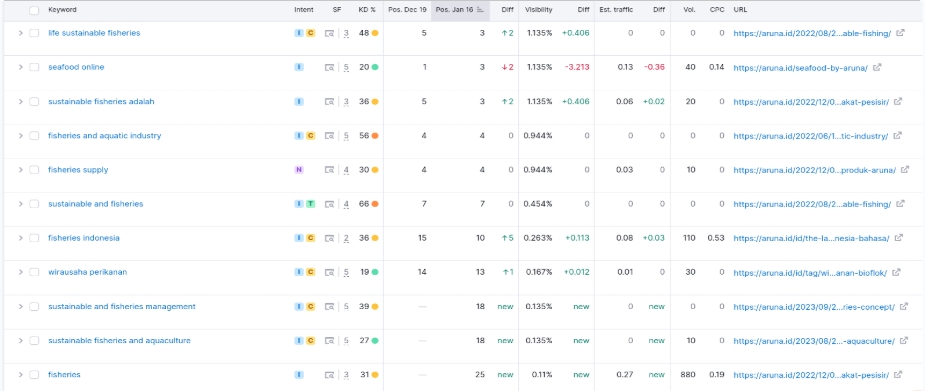Open sustainable fisheries and aquaculture keyword link

pos(119,341)
